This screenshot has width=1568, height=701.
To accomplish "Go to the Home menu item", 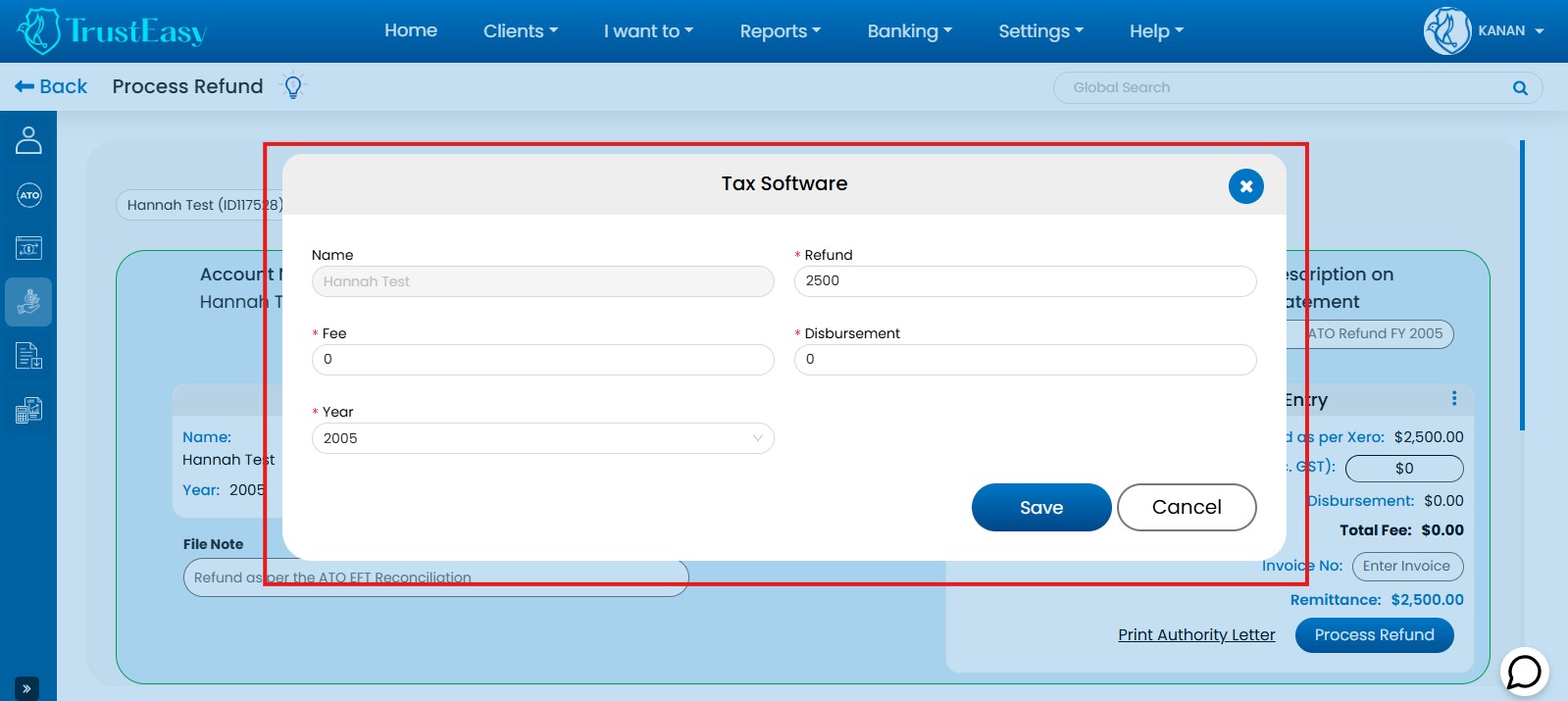I will pos(410,30).
